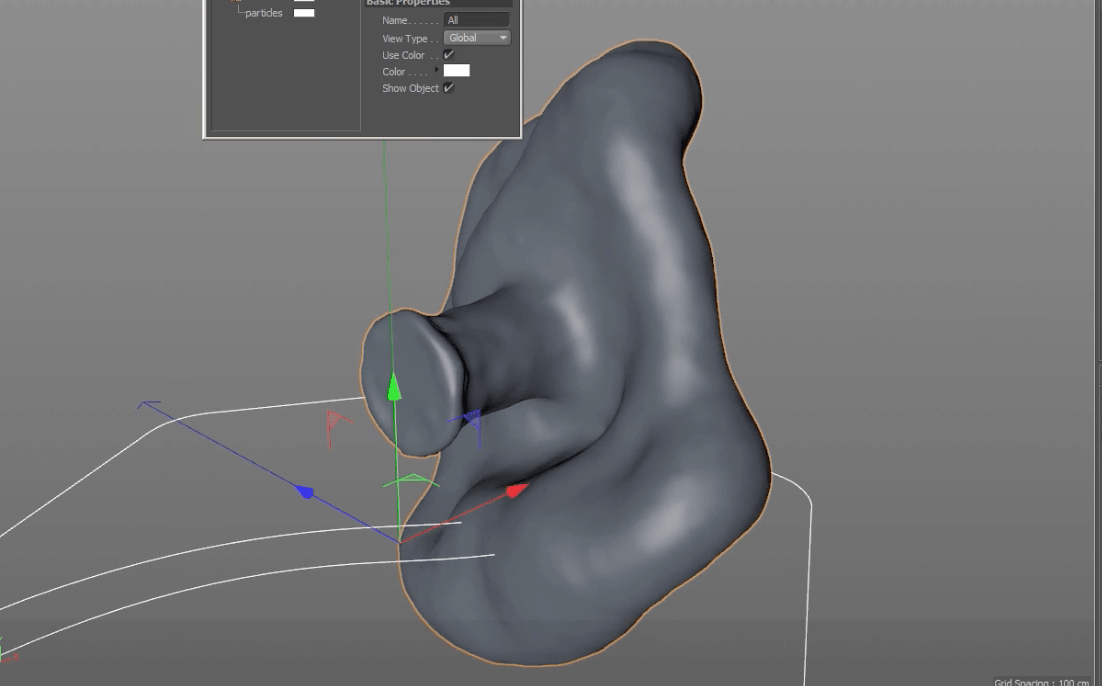The image size is (1102, 686).
Task: Click the blue Z-axis cone handle
Action: (x=304, y=491)
